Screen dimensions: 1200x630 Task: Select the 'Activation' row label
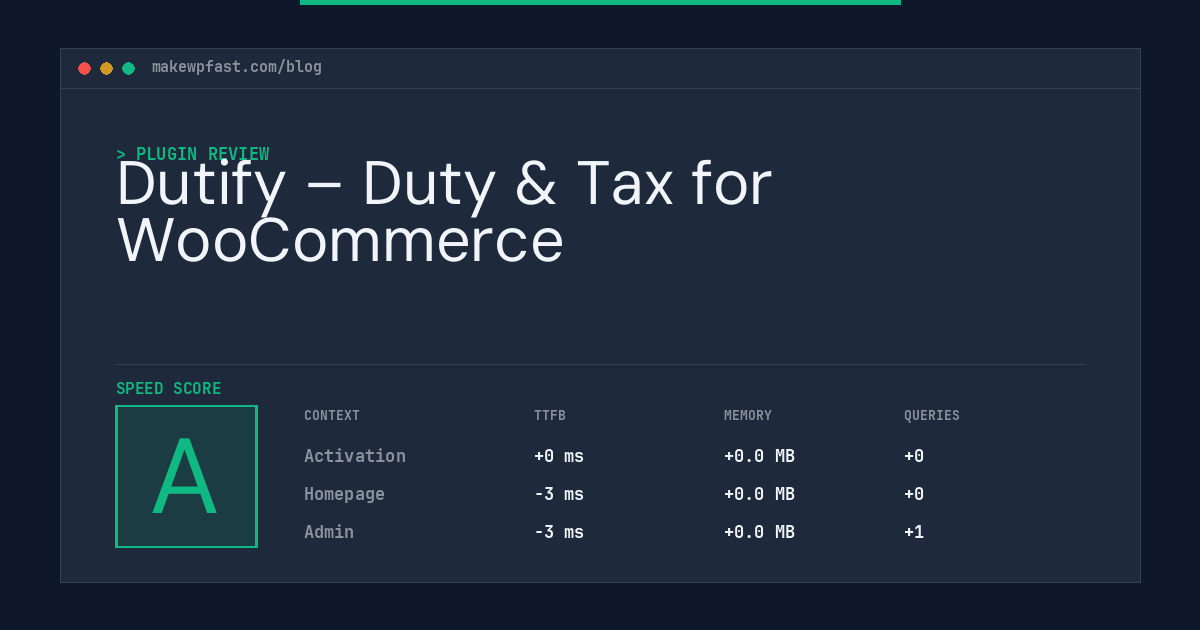355,456
